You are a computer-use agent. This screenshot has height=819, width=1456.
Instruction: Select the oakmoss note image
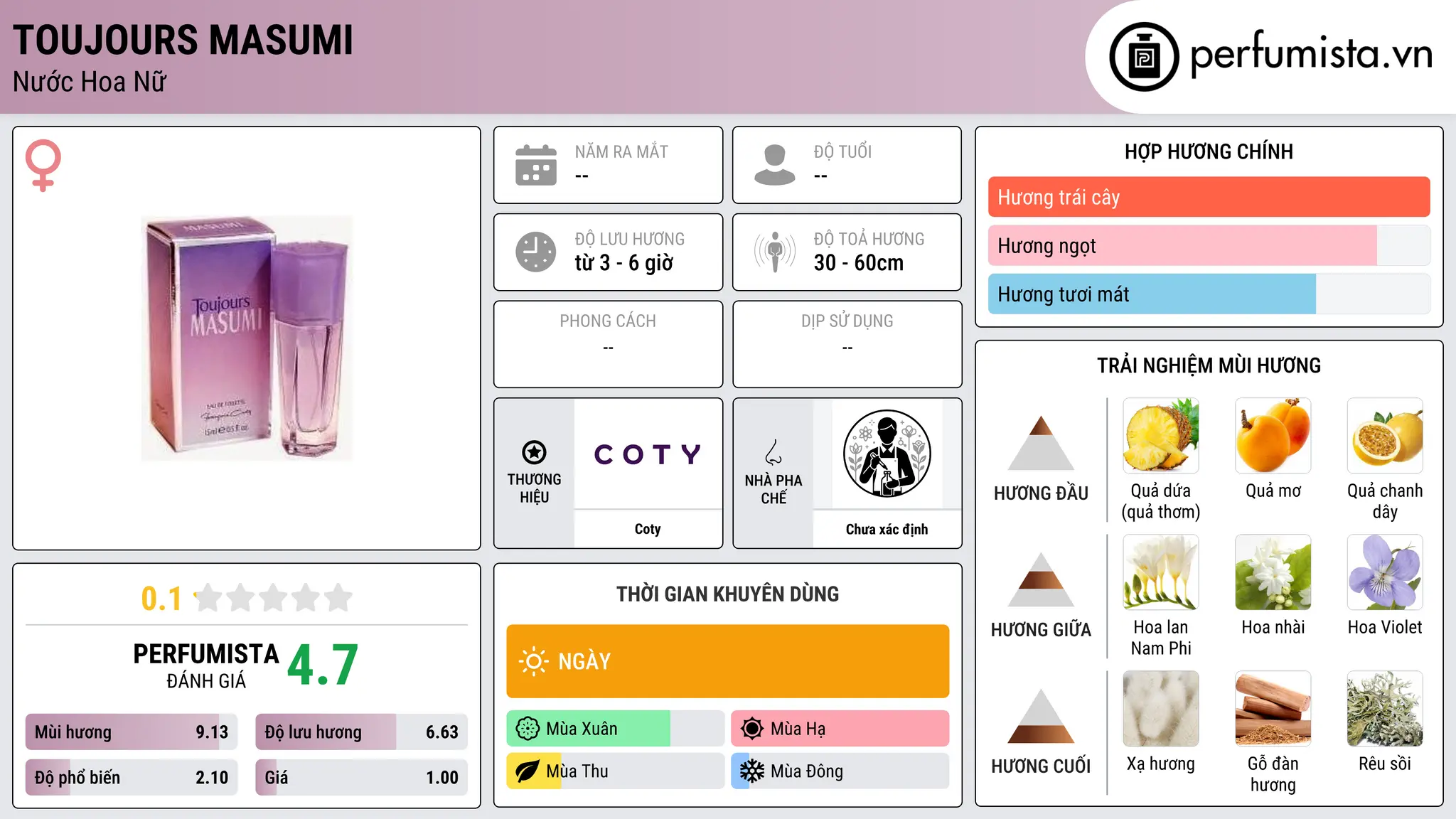tap(1385, 709)
